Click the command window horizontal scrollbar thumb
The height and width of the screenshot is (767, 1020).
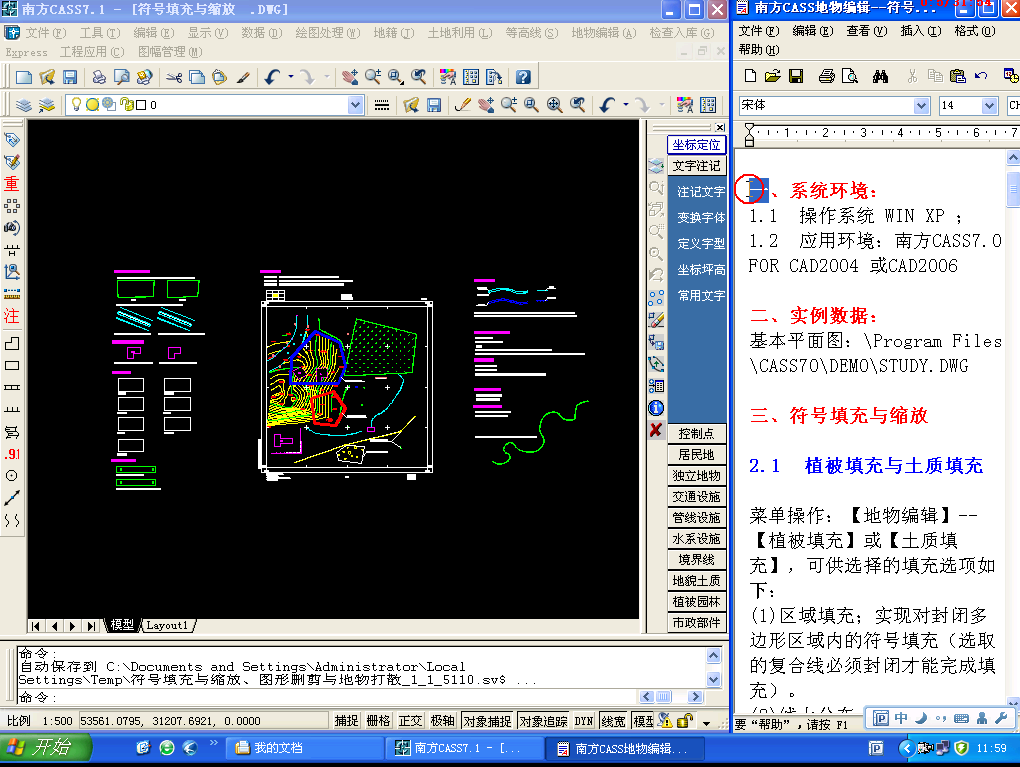tap(664, 697)
